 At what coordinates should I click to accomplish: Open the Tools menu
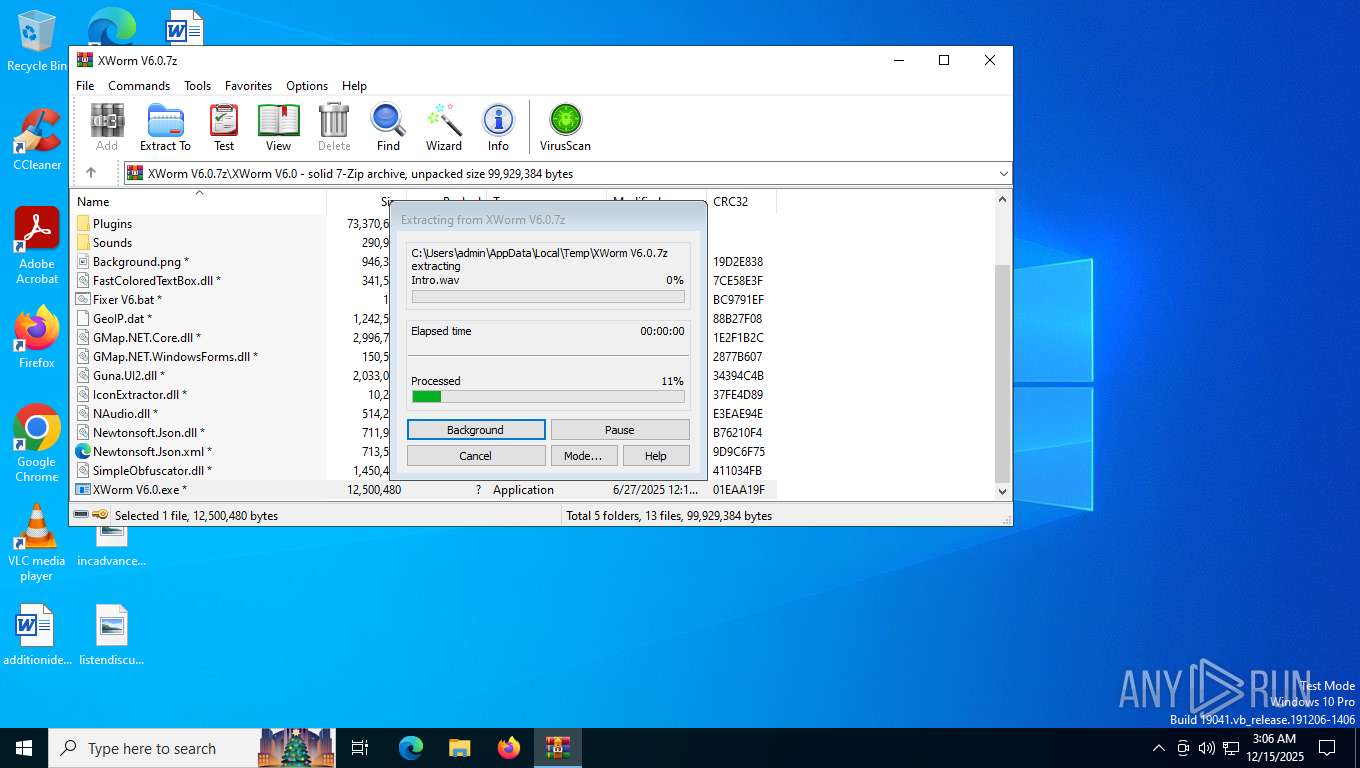tap(197, 86)
